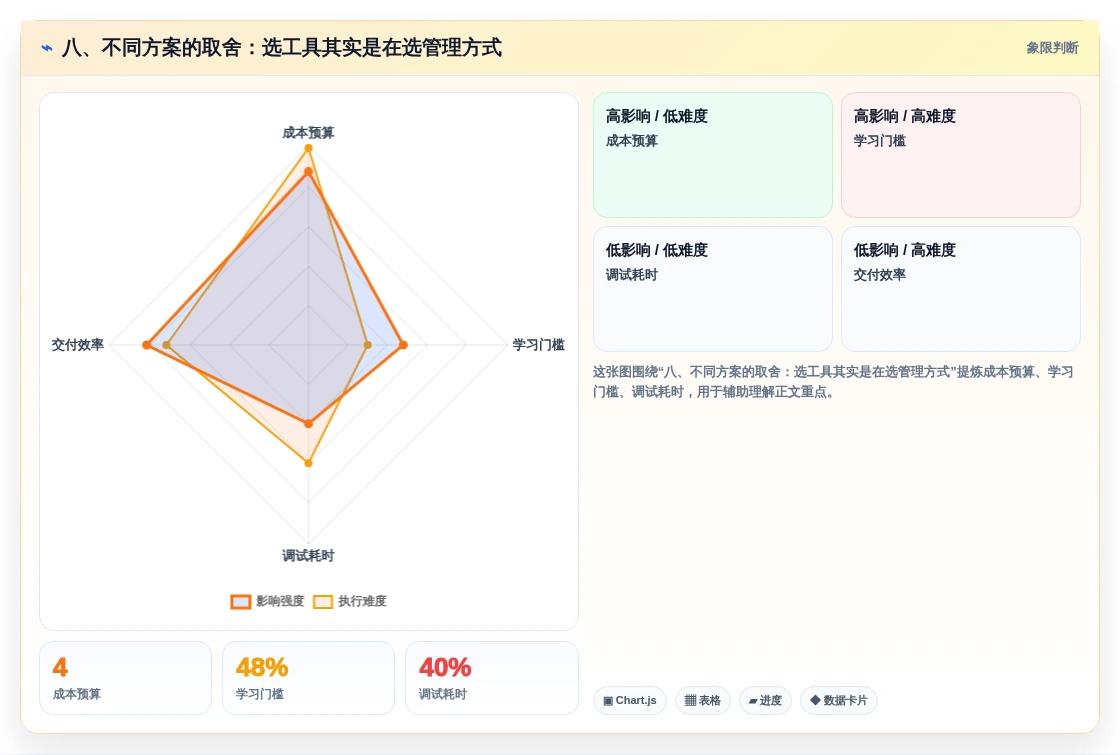
Task: Click the 学习门槛 radar axis label
Action: 539,345
